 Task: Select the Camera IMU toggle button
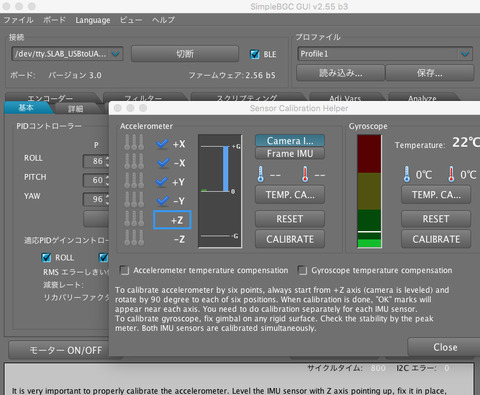coord(290,141)
